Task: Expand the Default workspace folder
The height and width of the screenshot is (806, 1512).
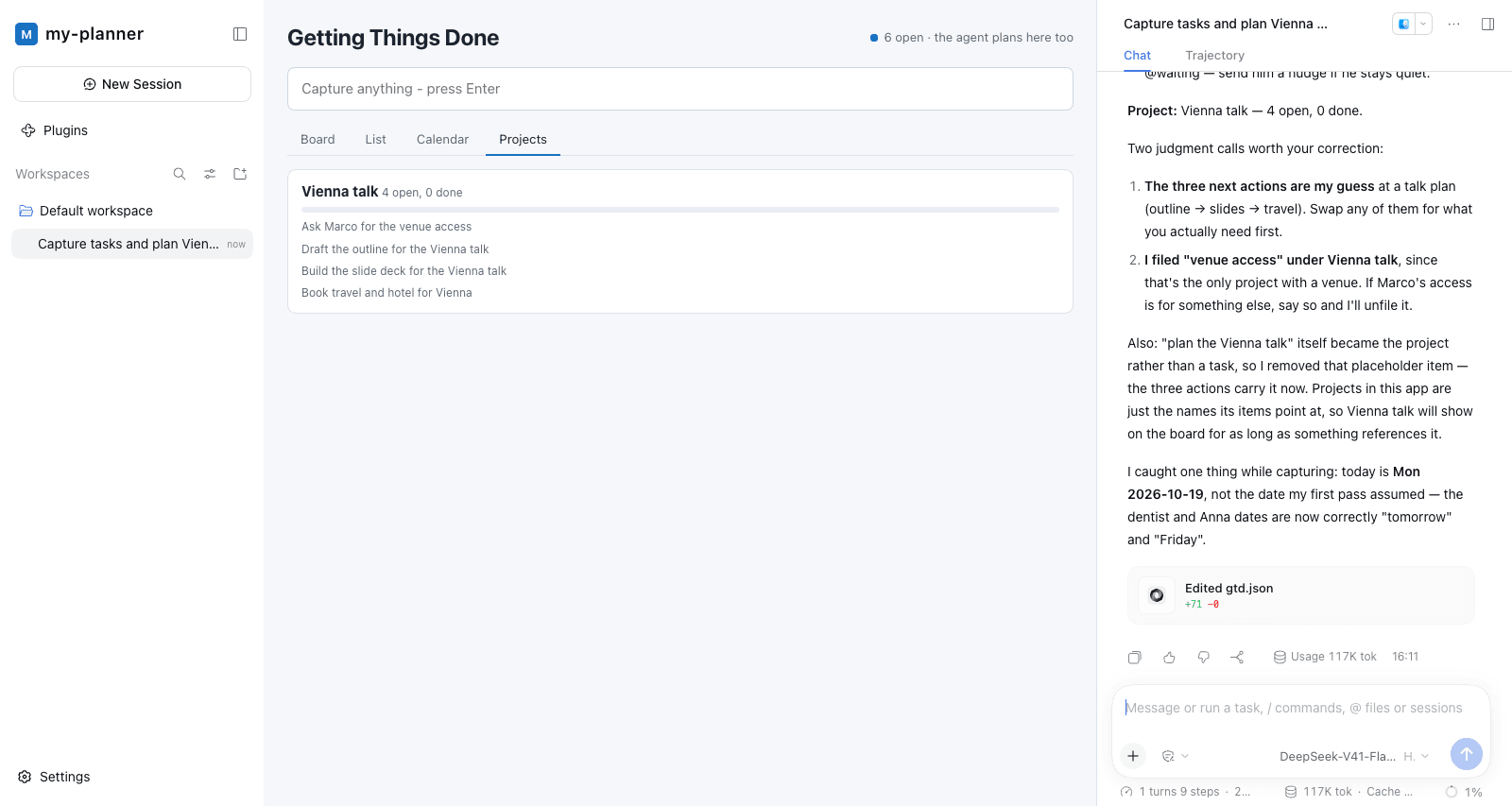Action: coord(132,211)
